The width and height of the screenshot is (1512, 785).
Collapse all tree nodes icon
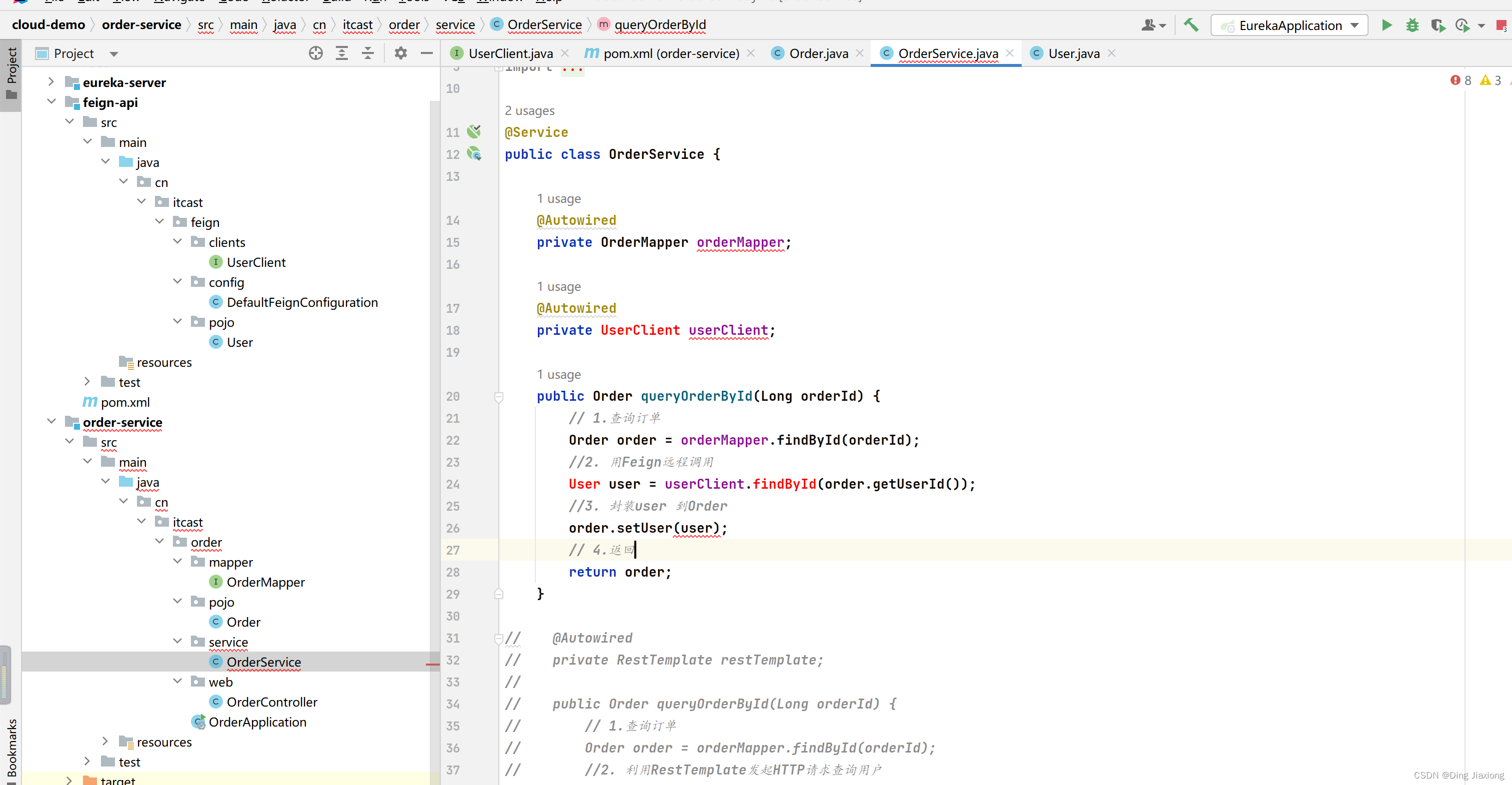pyautogui.click(x=367, y=53)
